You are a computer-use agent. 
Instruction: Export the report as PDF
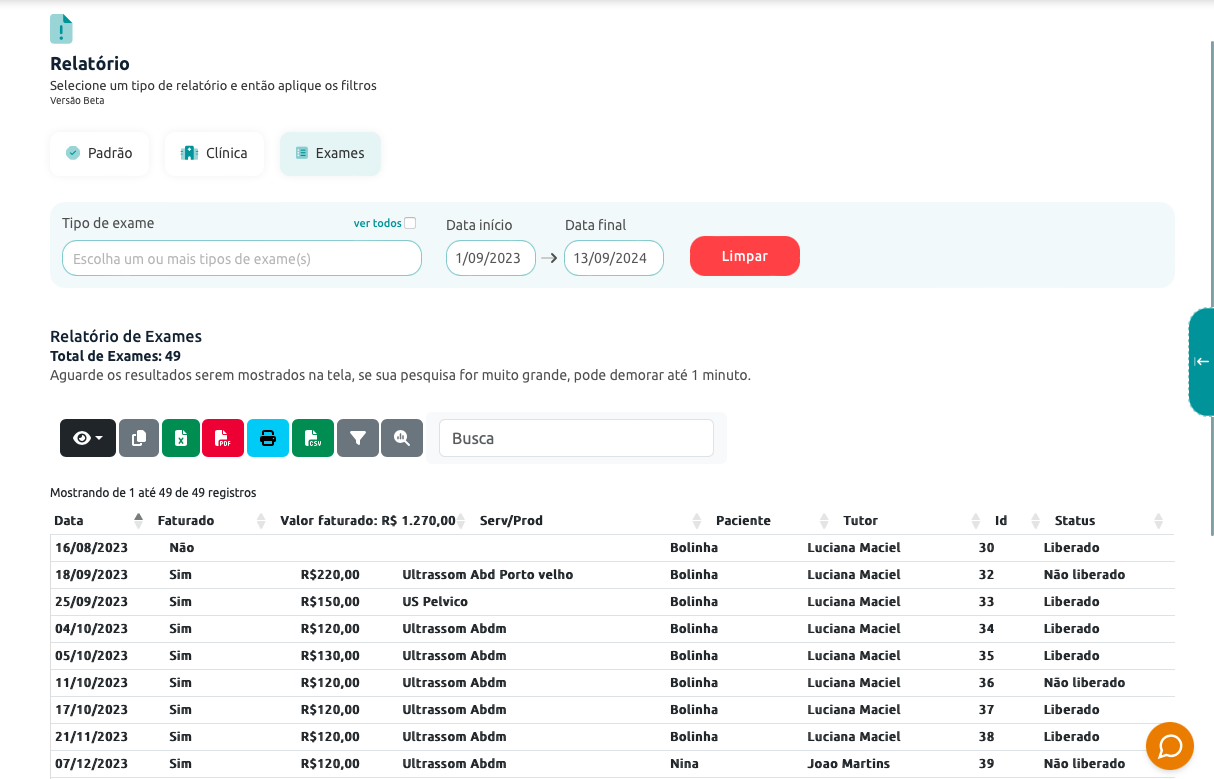(223, 438)
